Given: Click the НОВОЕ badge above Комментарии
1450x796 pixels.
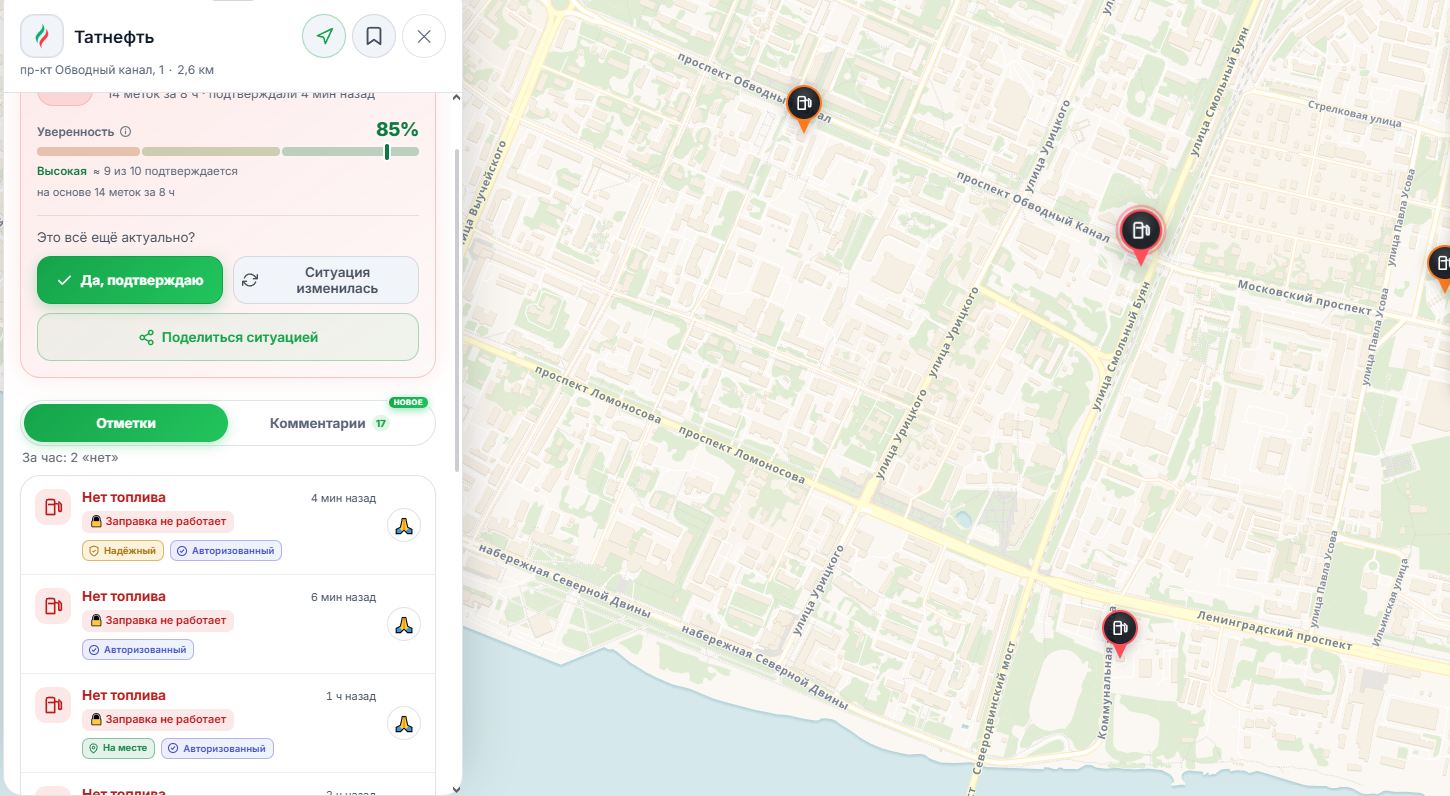Looking at the screenshot, I should pos(408,403).
